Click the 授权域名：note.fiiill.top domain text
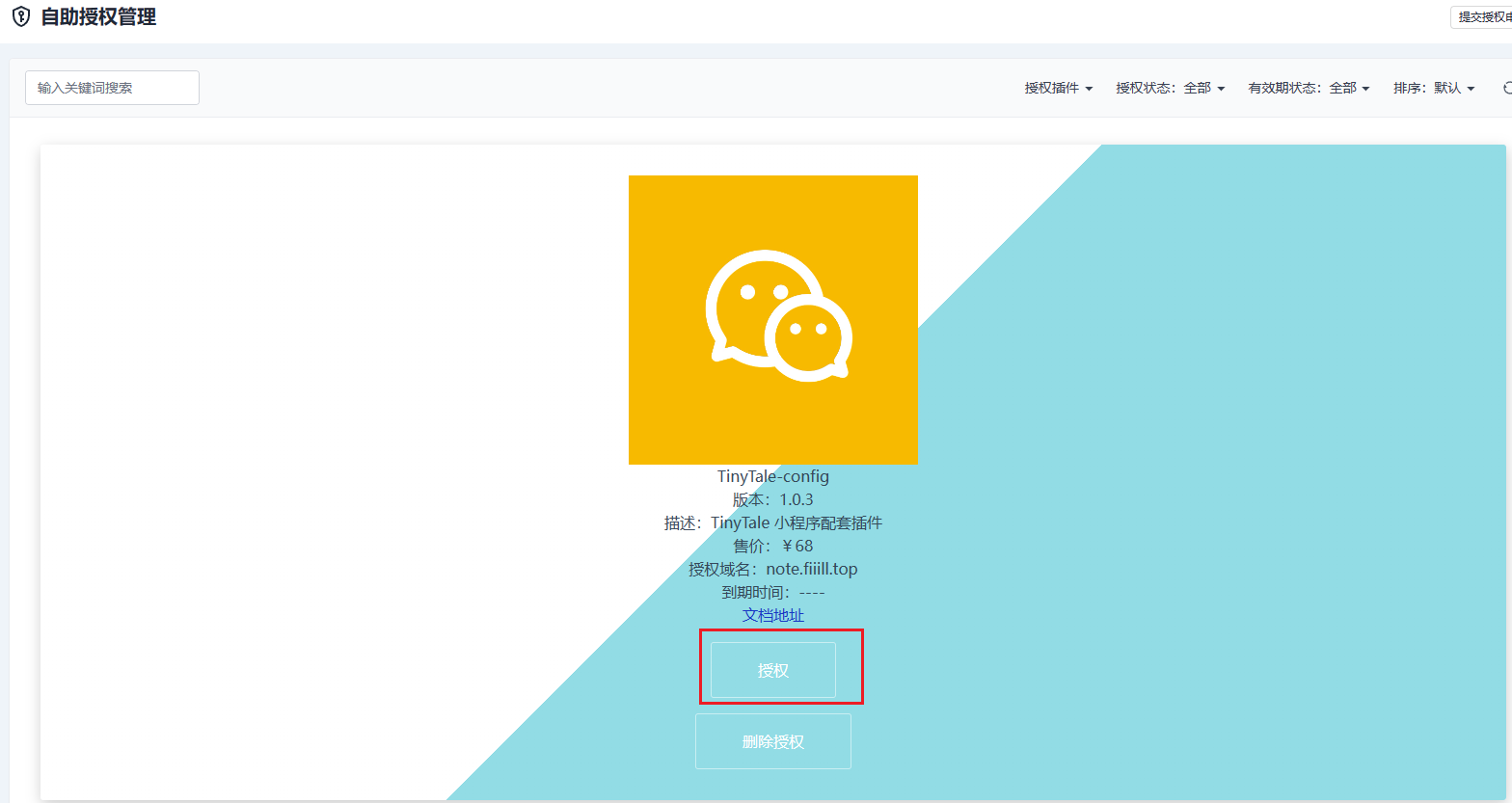 coord(773,569)
